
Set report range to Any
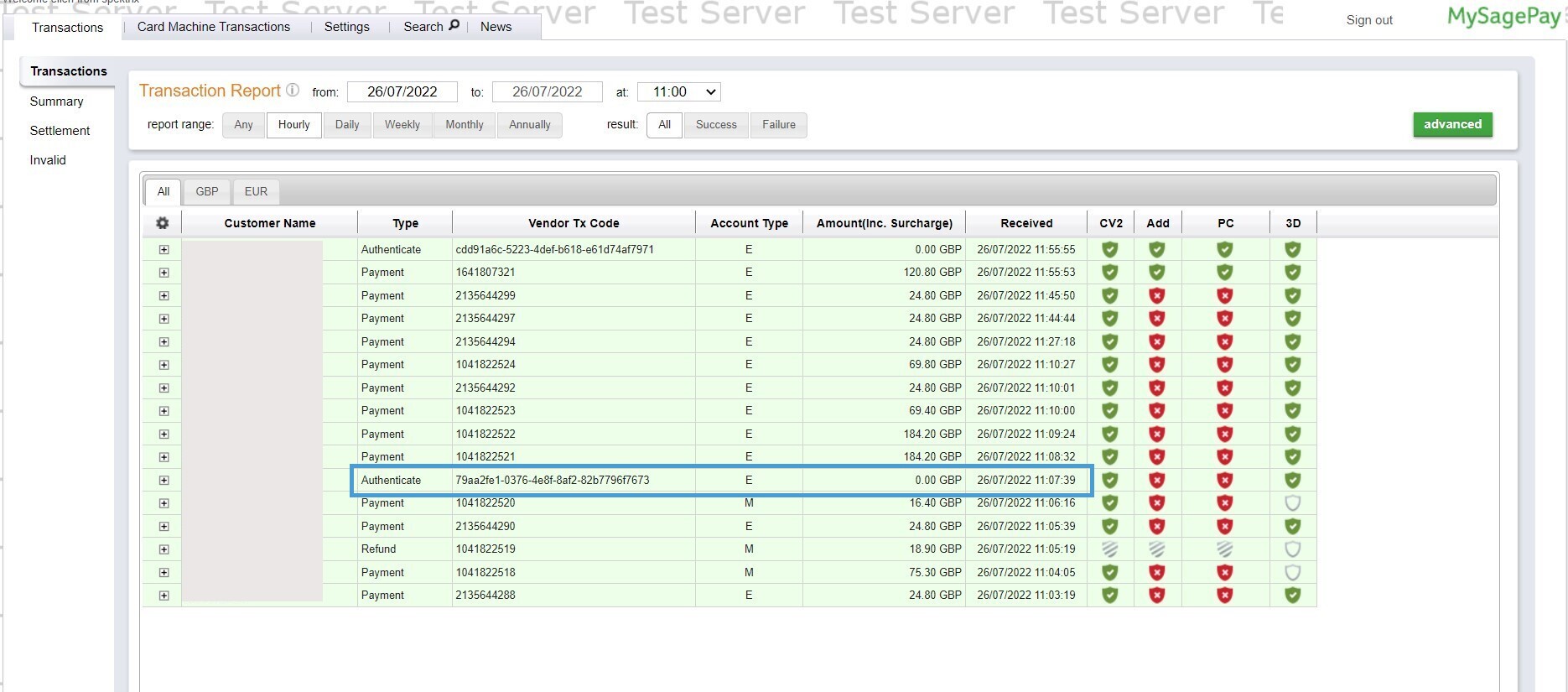(x=243, y=125)
